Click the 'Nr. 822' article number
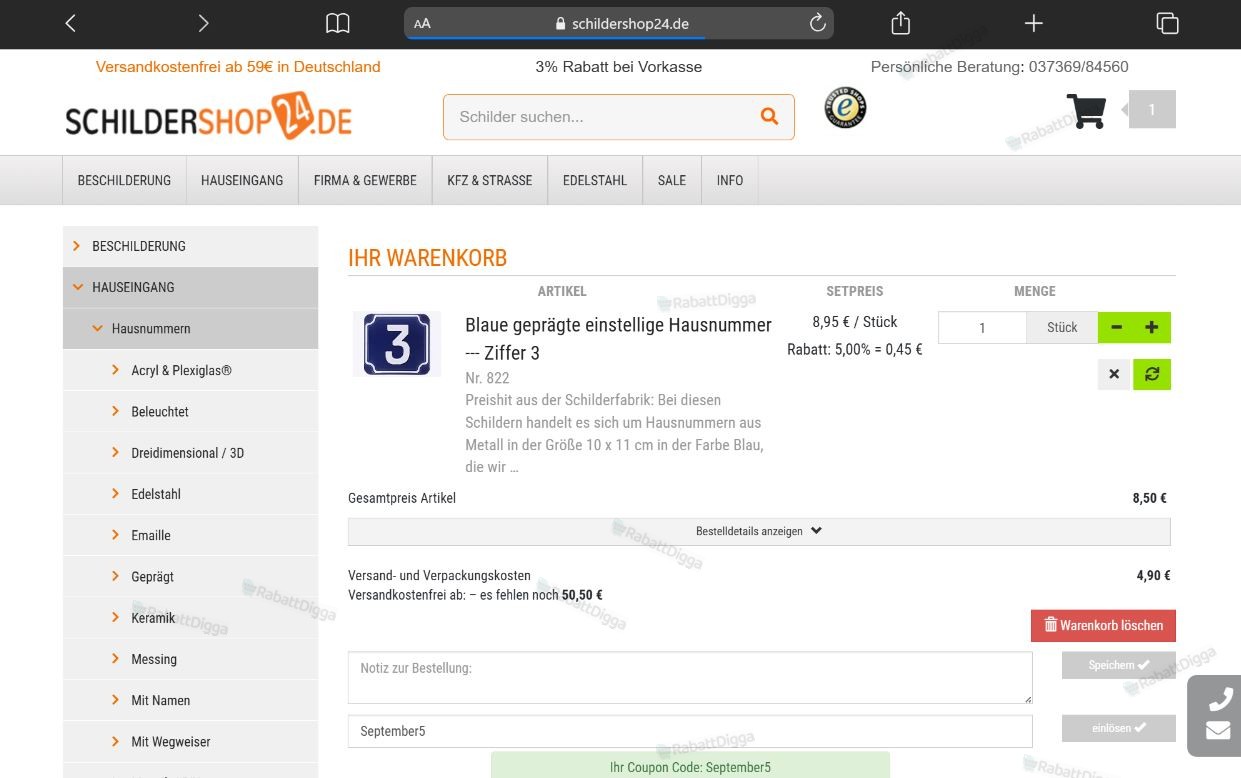 point(487,378)
